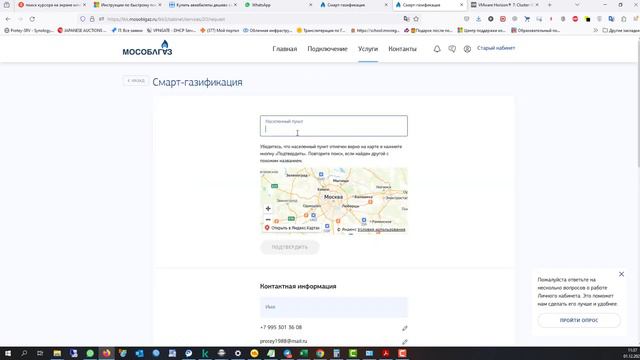This screenshot has height=360, width=640.
Task: Click the Имя input field
Action: click(x=333, y=307)
